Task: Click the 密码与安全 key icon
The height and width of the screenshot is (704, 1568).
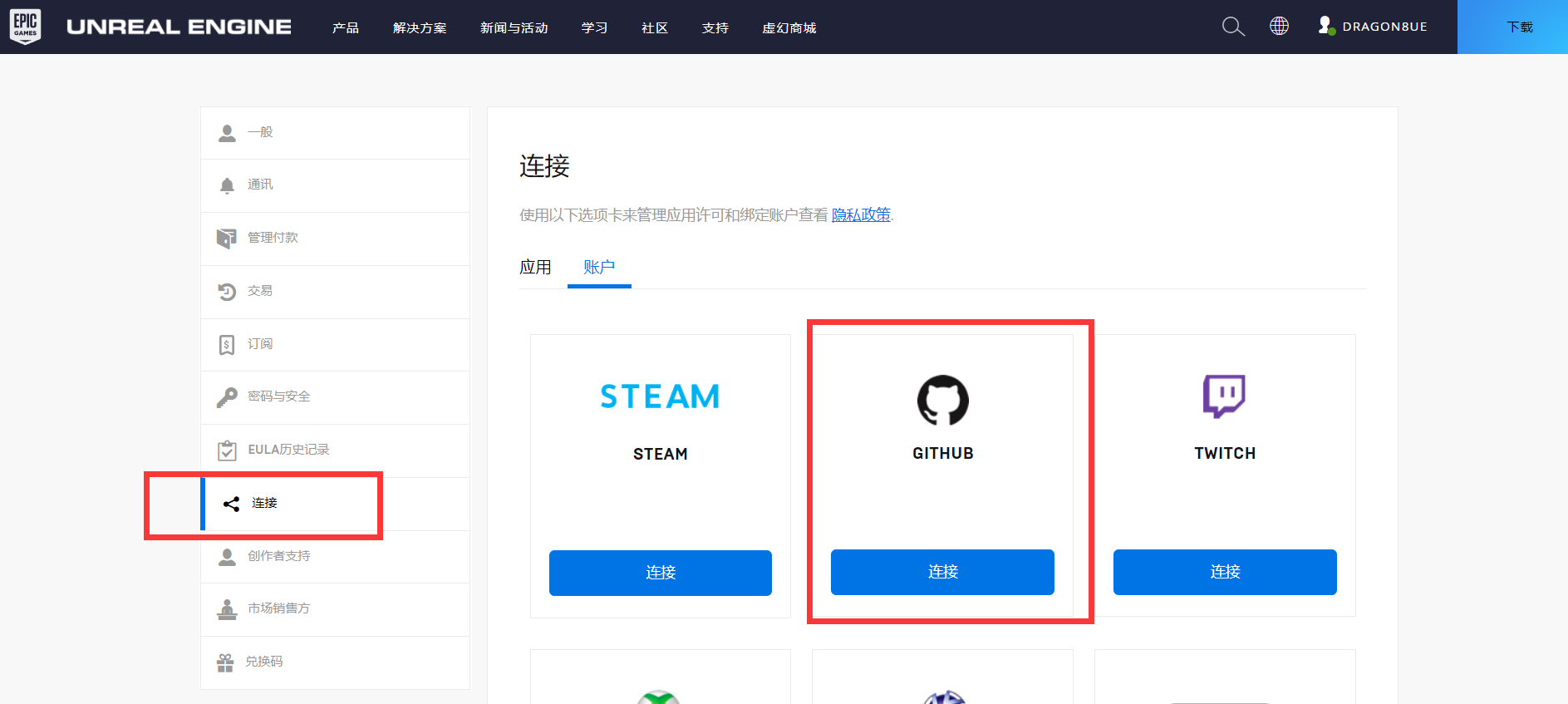Action: point(227,397)
